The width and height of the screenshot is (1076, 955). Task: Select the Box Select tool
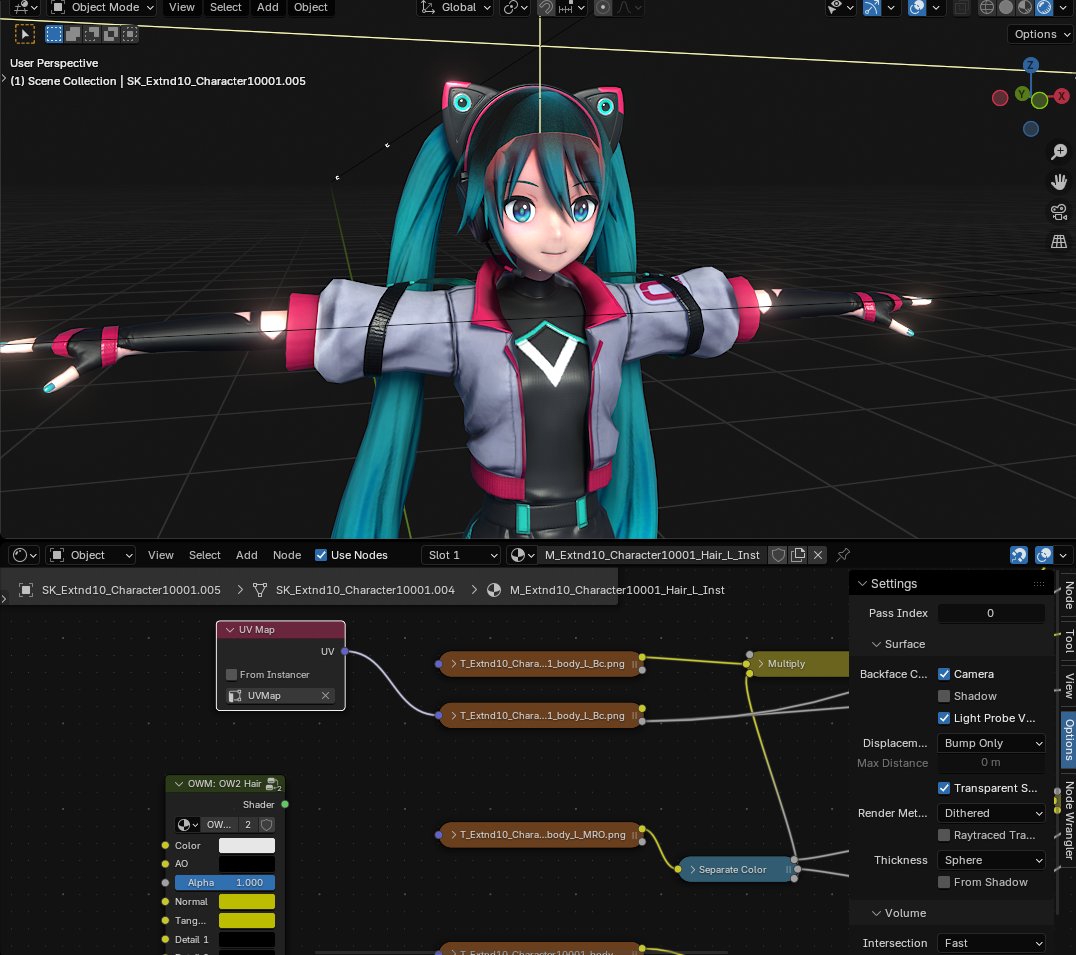pyautogui.click(x=53, y=33)
